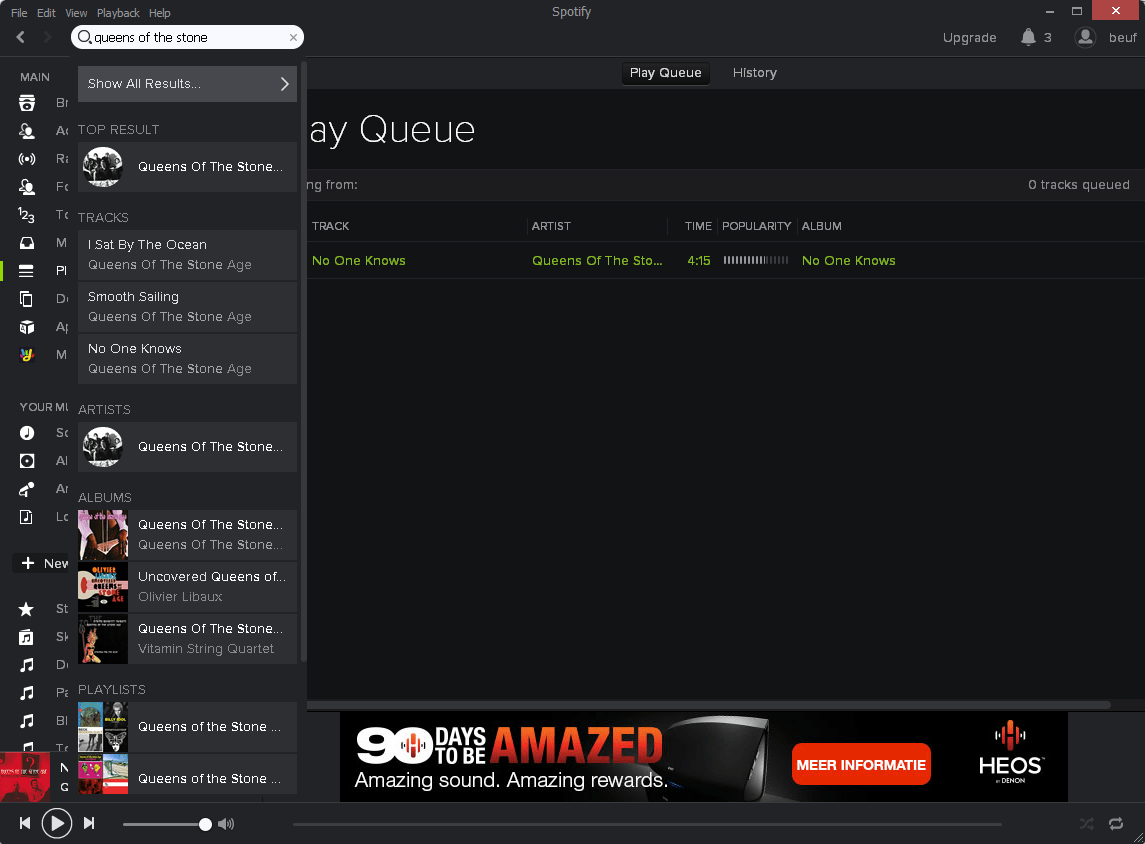
Task: Open the App Finder box icon
Action: tap(27, 326)
